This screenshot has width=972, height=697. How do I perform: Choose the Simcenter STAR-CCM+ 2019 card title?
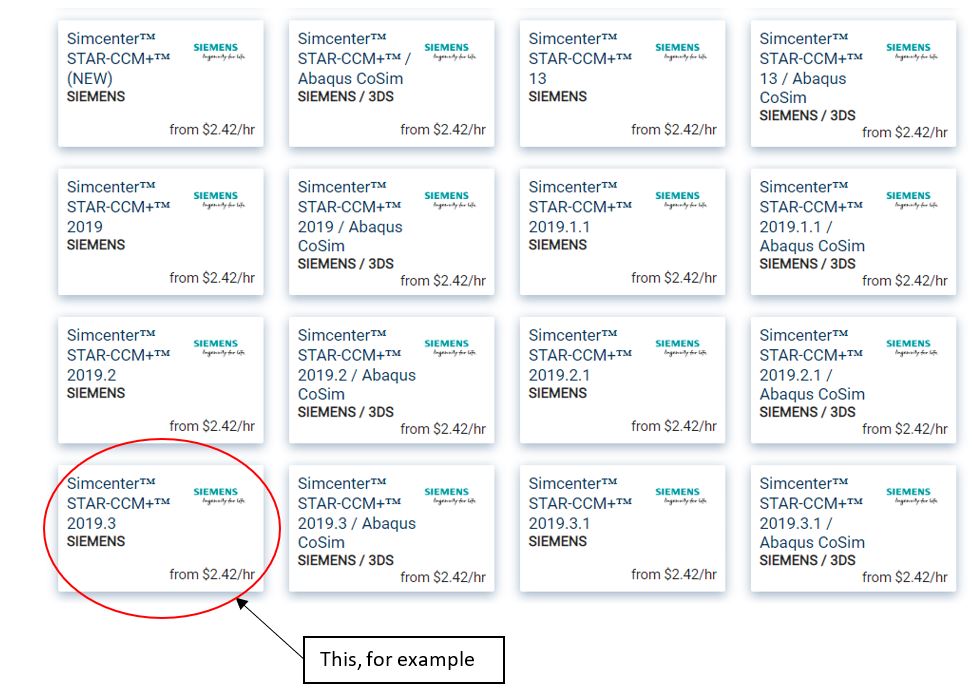(x=118, y=206)
